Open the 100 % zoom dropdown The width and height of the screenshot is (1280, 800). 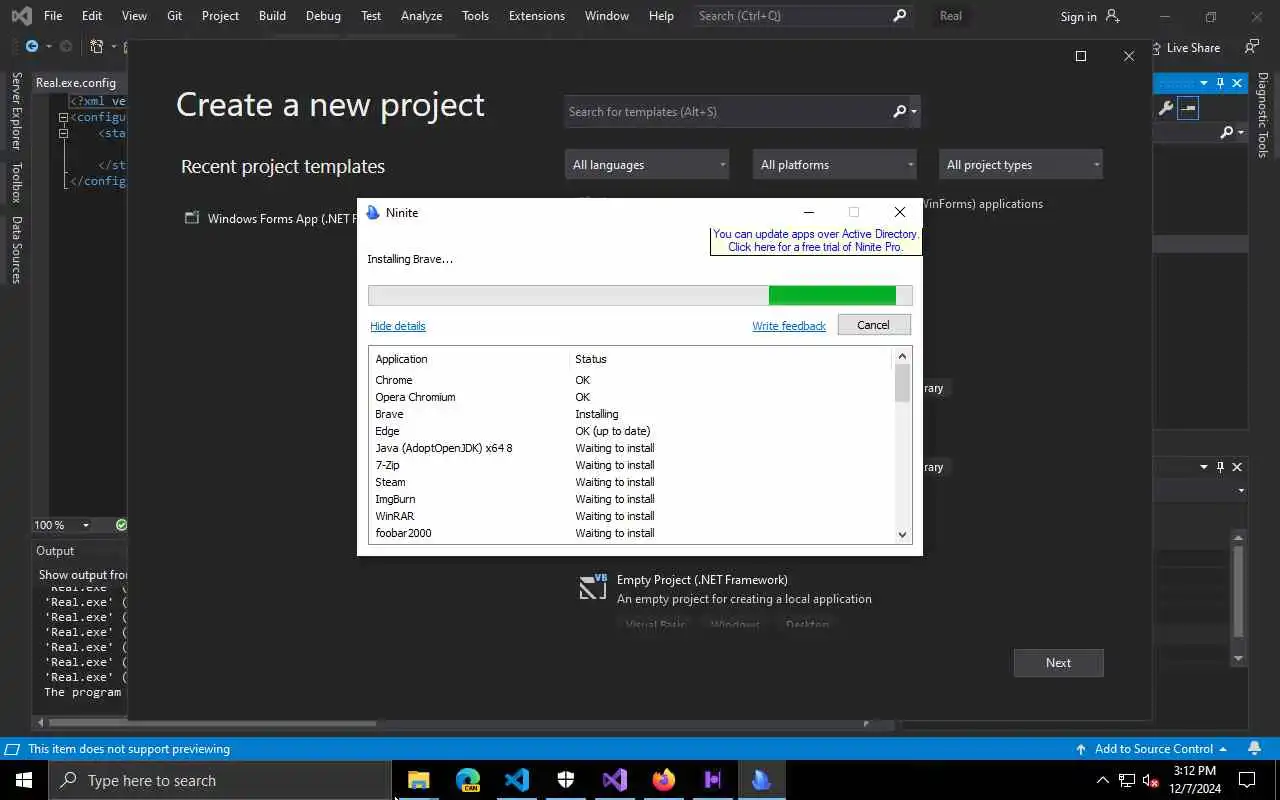pos(85,525)
